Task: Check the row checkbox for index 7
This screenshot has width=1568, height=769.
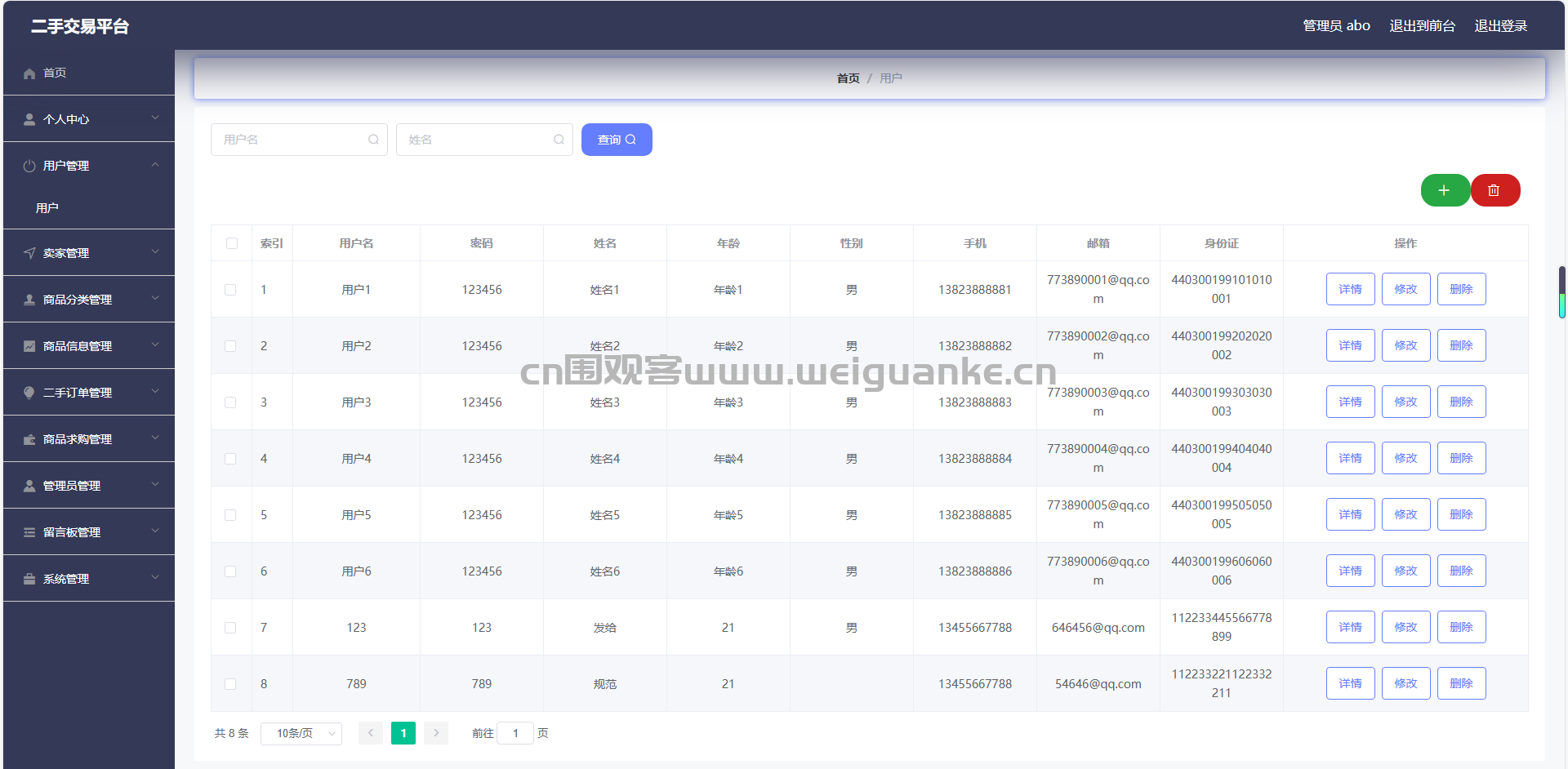Action: tap(230, 628)
